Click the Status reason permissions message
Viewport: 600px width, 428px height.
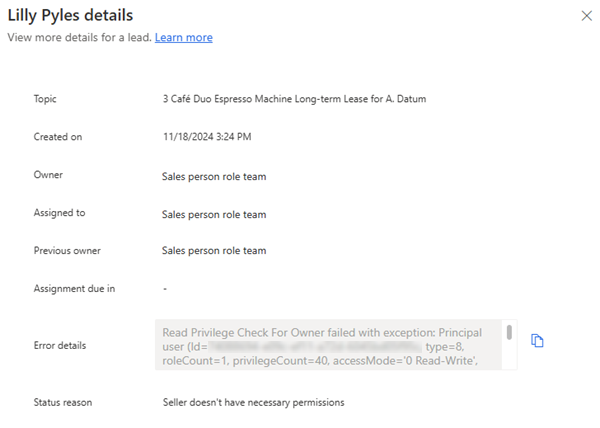click(254, 402)
